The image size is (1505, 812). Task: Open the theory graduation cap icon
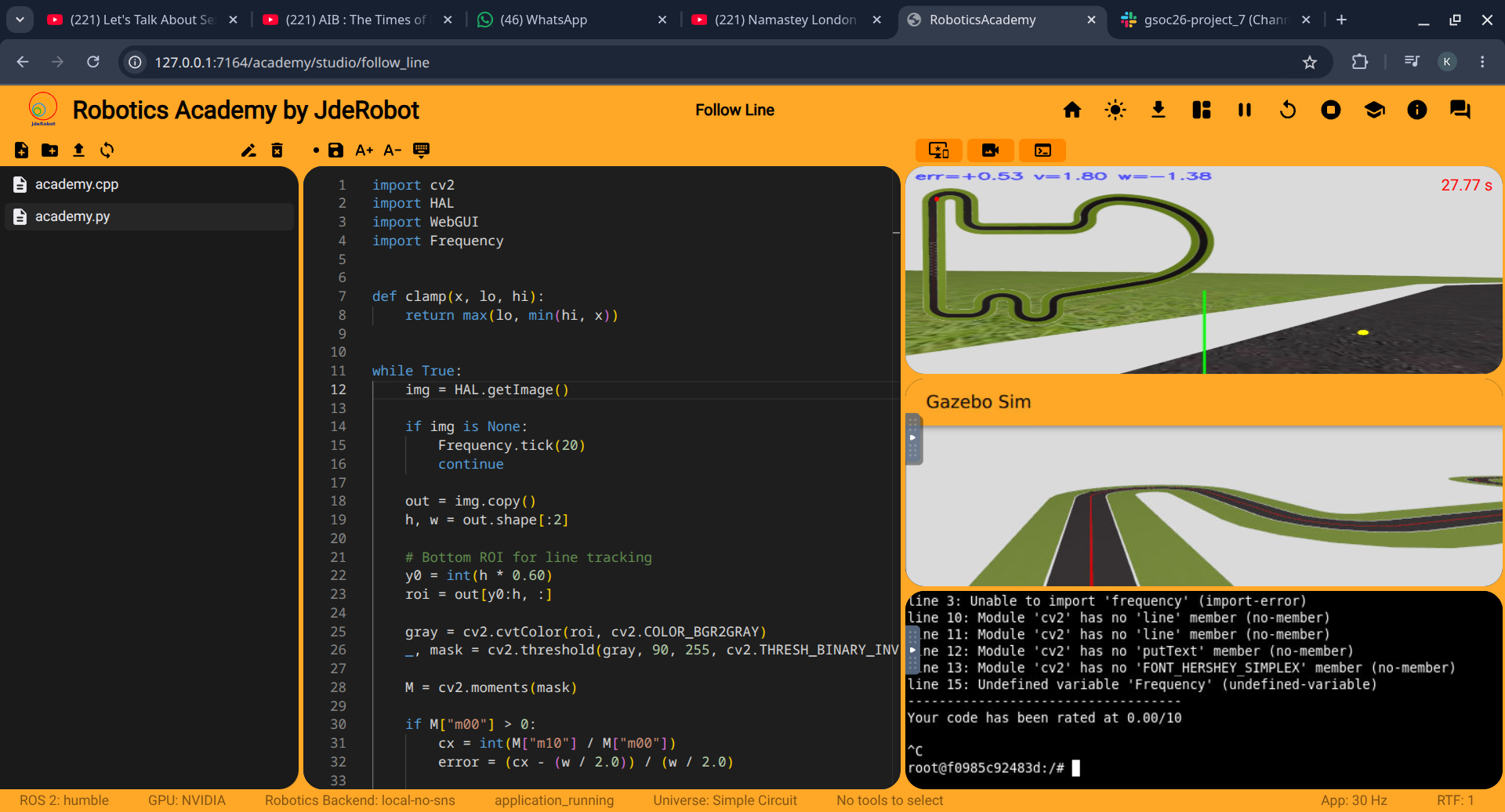point(1374,110)
